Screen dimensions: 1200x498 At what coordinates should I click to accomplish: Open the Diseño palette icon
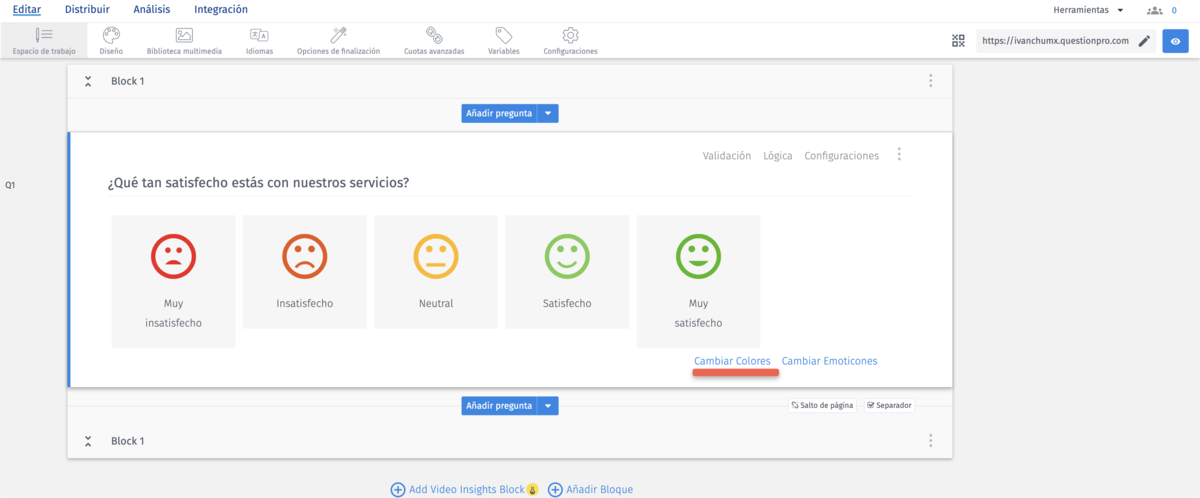click(111, 35)
